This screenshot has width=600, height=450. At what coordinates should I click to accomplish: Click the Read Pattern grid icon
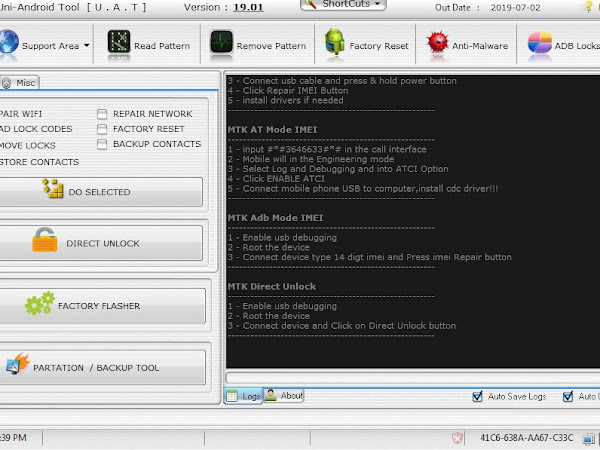pyautogui.click(x=119, y=41)
